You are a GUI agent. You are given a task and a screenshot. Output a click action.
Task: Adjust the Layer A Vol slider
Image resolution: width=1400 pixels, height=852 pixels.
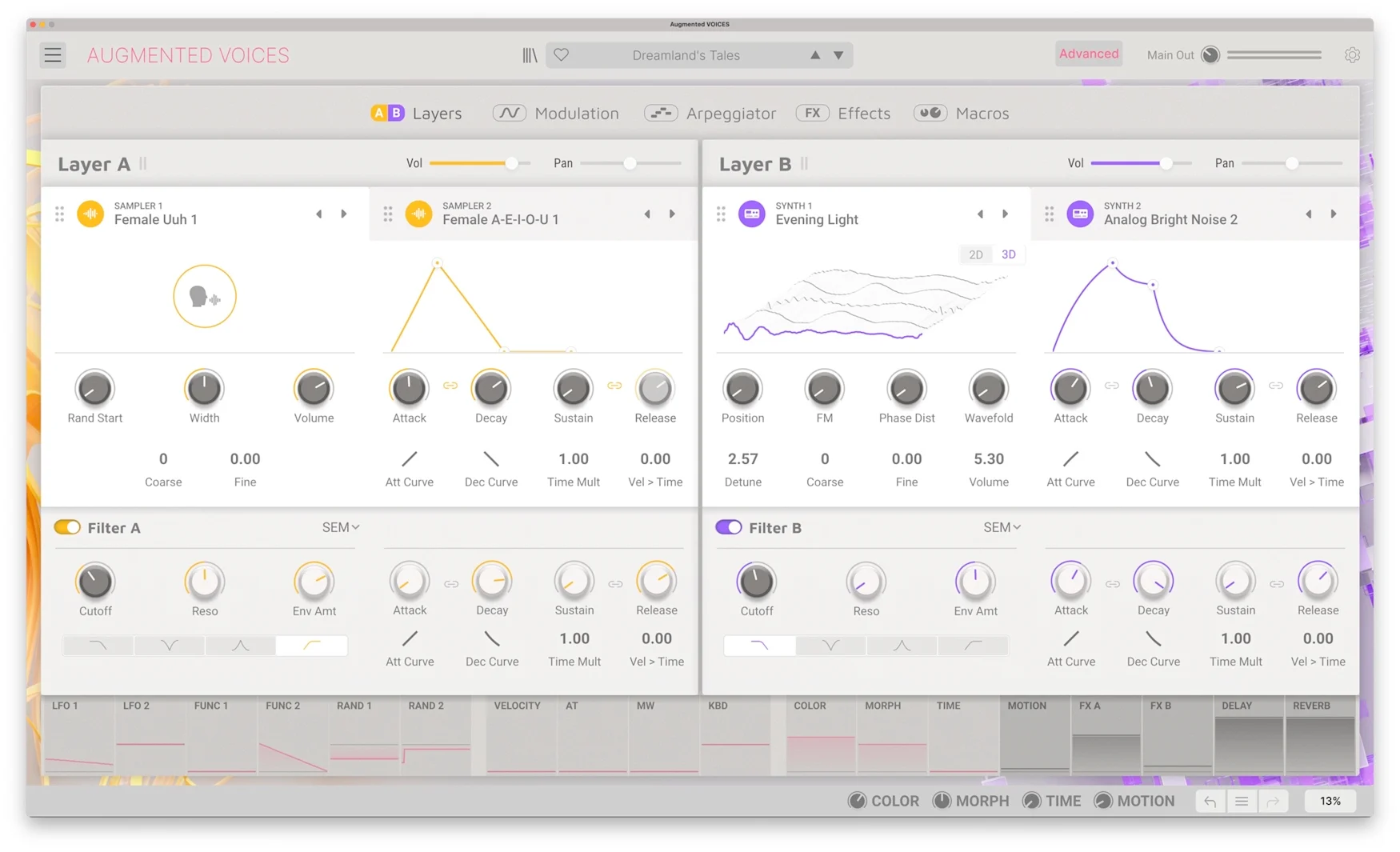[511, 163]
